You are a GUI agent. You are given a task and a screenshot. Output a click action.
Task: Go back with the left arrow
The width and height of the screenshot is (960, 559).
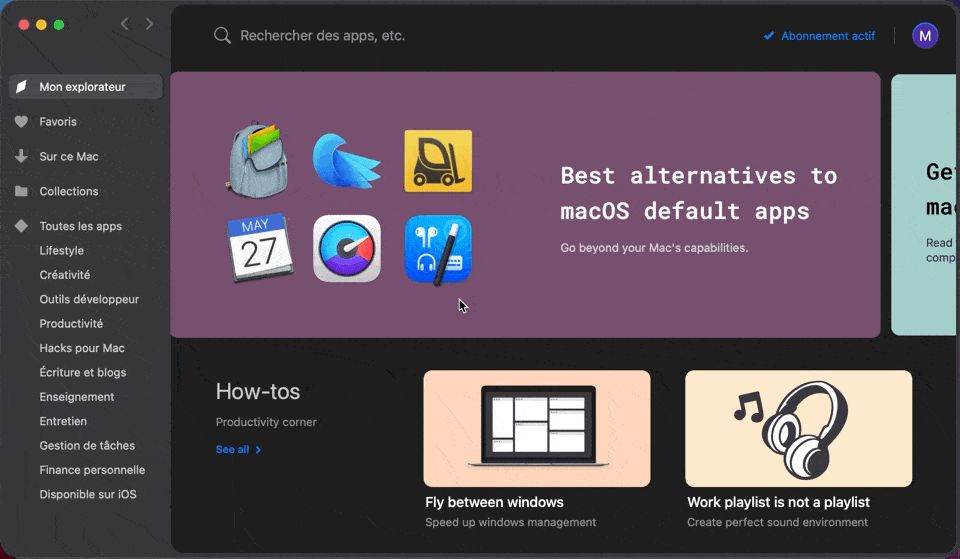(125, 24)
